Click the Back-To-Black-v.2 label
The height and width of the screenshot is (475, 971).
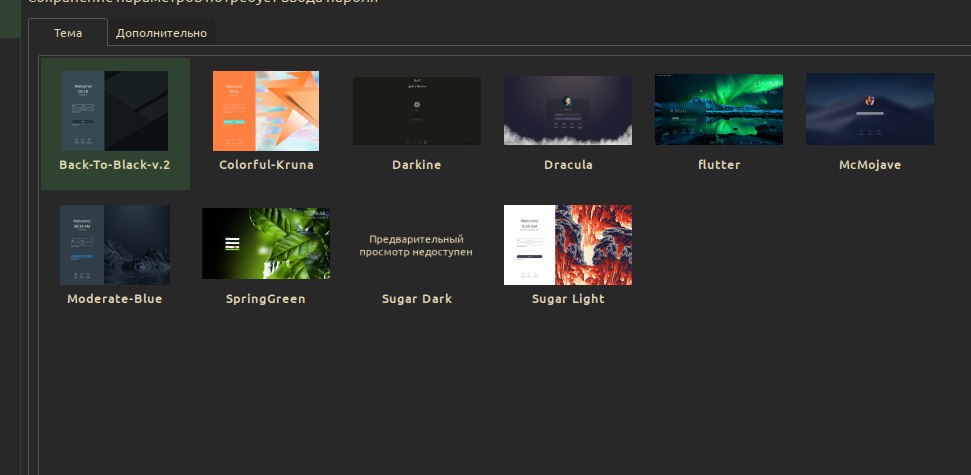(115, 165)
